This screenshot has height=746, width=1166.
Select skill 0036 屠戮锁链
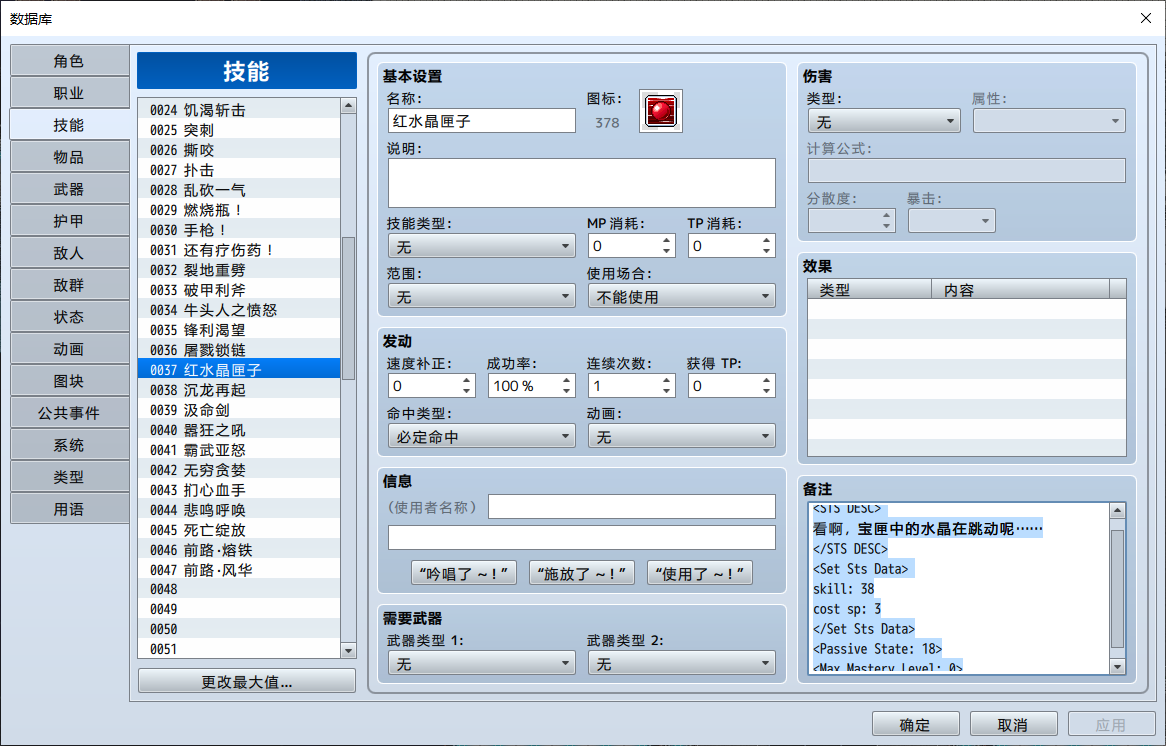click(x=239, y=350)
